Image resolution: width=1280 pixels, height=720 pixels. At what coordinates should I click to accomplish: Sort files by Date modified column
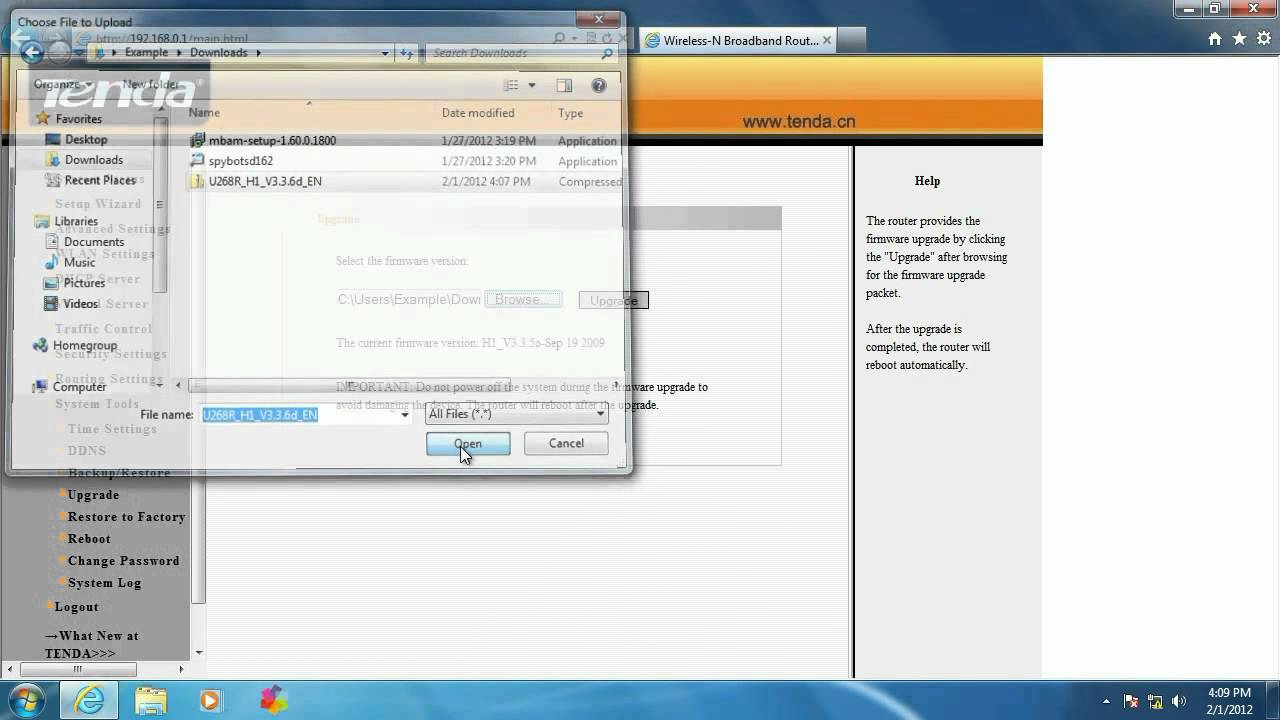[x=478, y=113]
